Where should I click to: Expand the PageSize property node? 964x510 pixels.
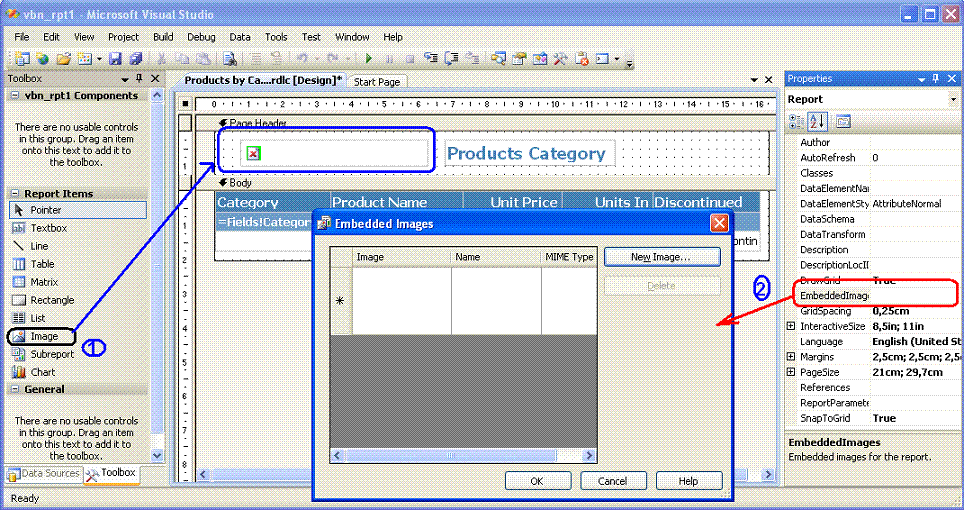pos(792,372)
